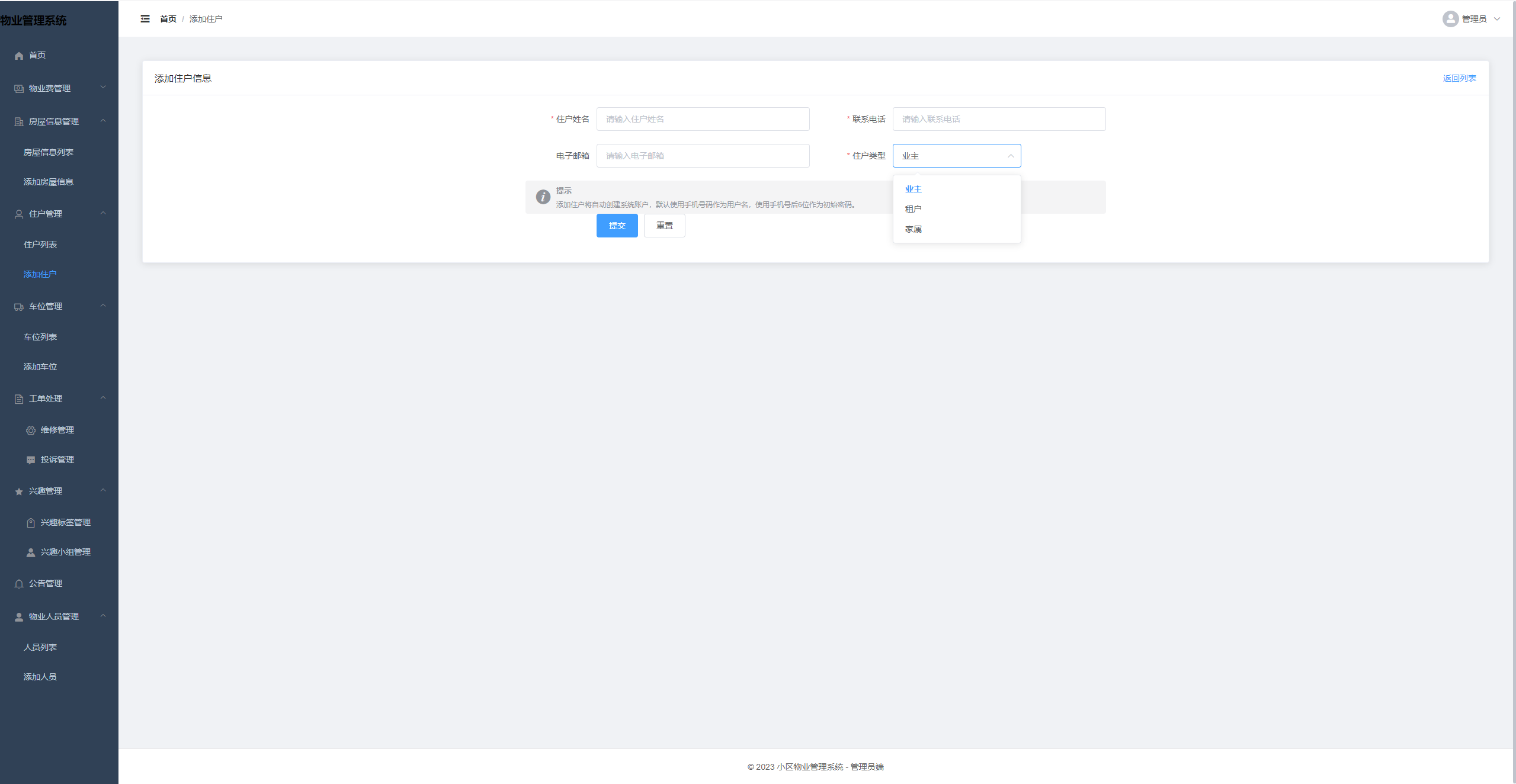Click the home icon in sidebar
The height and width of the screenshot is (784, 1516).
(x=19, y=56)
